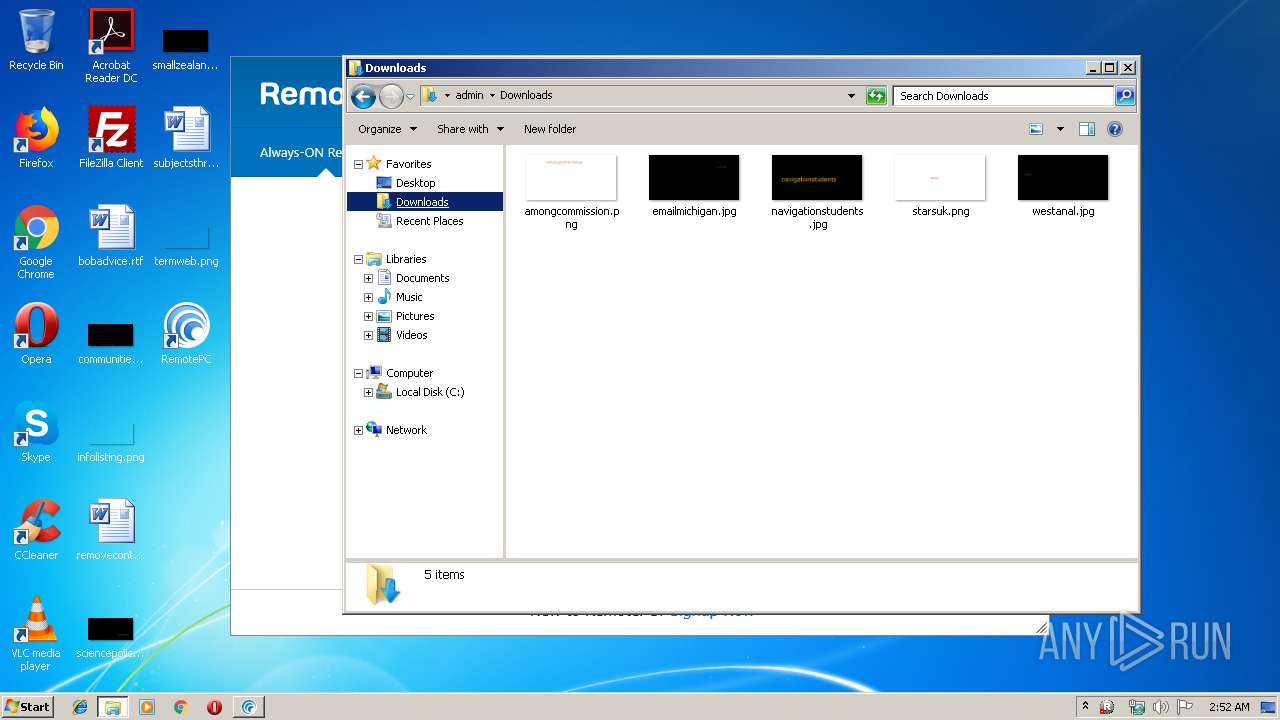Image resolution: width=1280 pixels, height=720 pixels.
Task: Click the Downloads breadcrumb in address bar
Action: click(x=526, y=96)
